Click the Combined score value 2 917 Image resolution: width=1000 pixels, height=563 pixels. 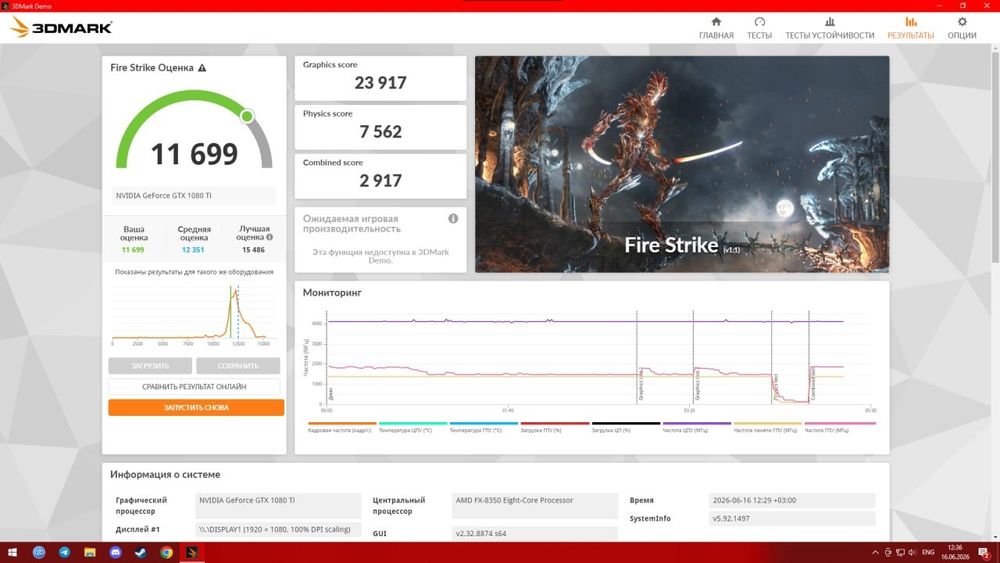pyautogui.click(x=380, y=181)
